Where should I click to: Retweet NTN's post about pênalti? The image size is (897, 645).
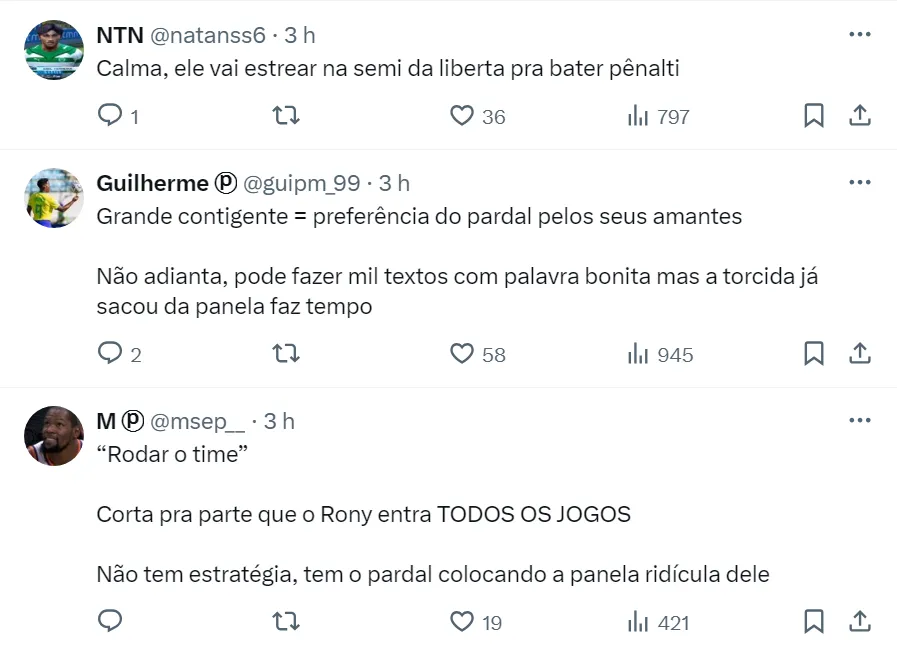(286, 116)
